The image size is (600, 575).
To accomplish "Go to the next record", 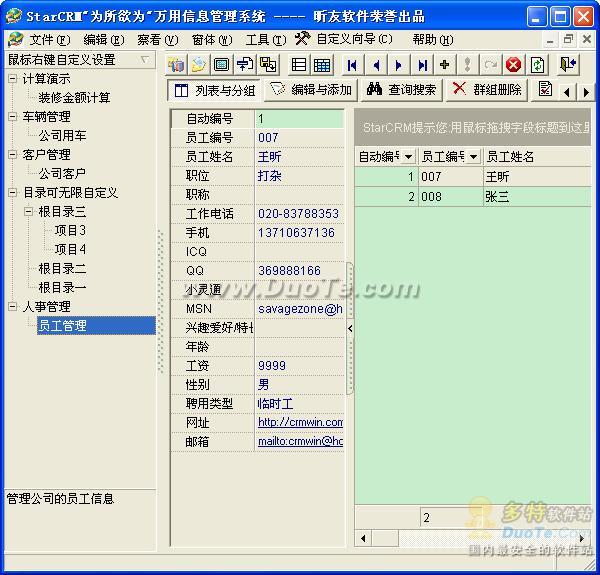I will 399,65.
